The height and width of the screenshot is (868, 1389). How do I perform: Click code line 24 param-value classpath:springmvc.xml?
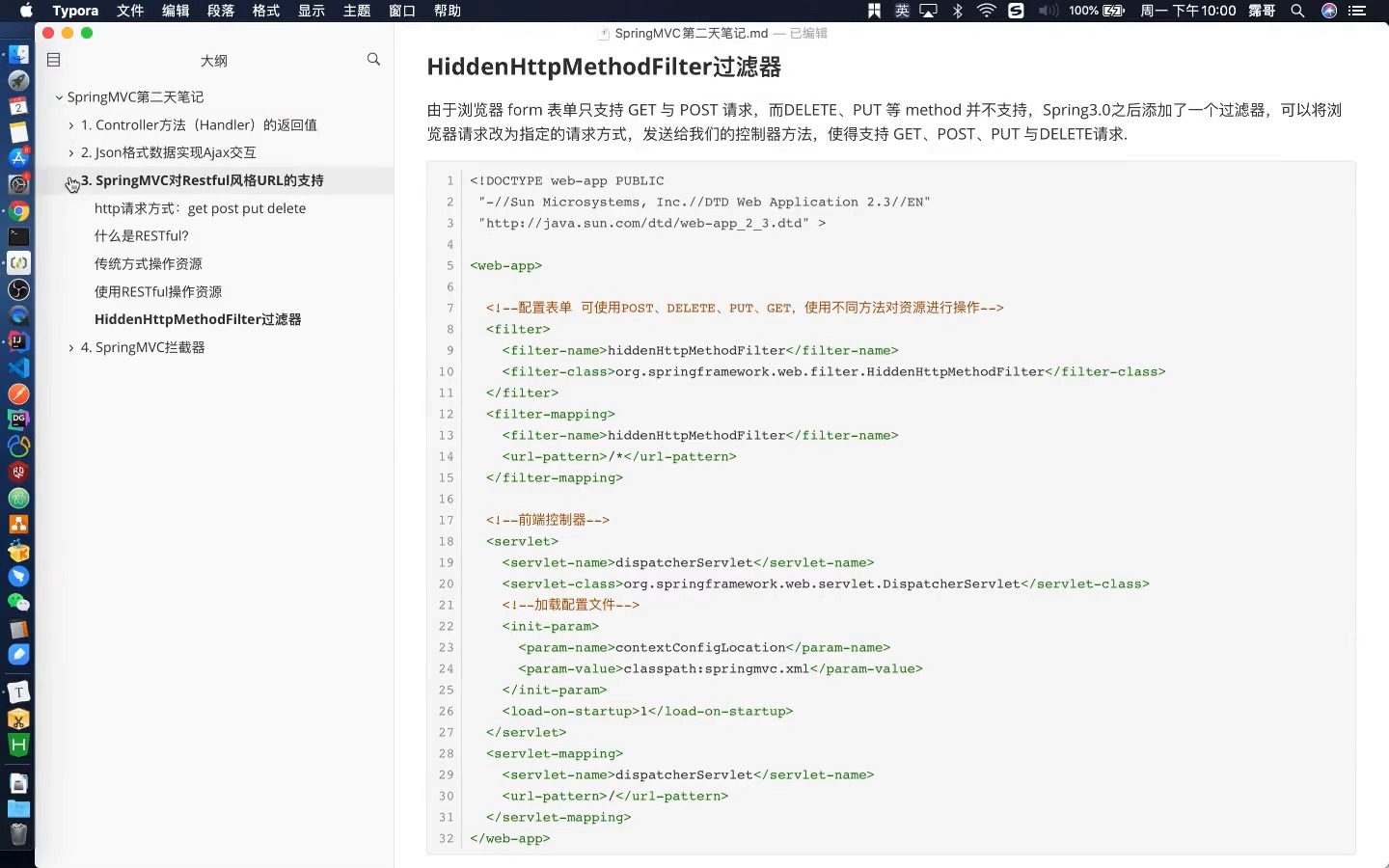[x=721, y=668]
